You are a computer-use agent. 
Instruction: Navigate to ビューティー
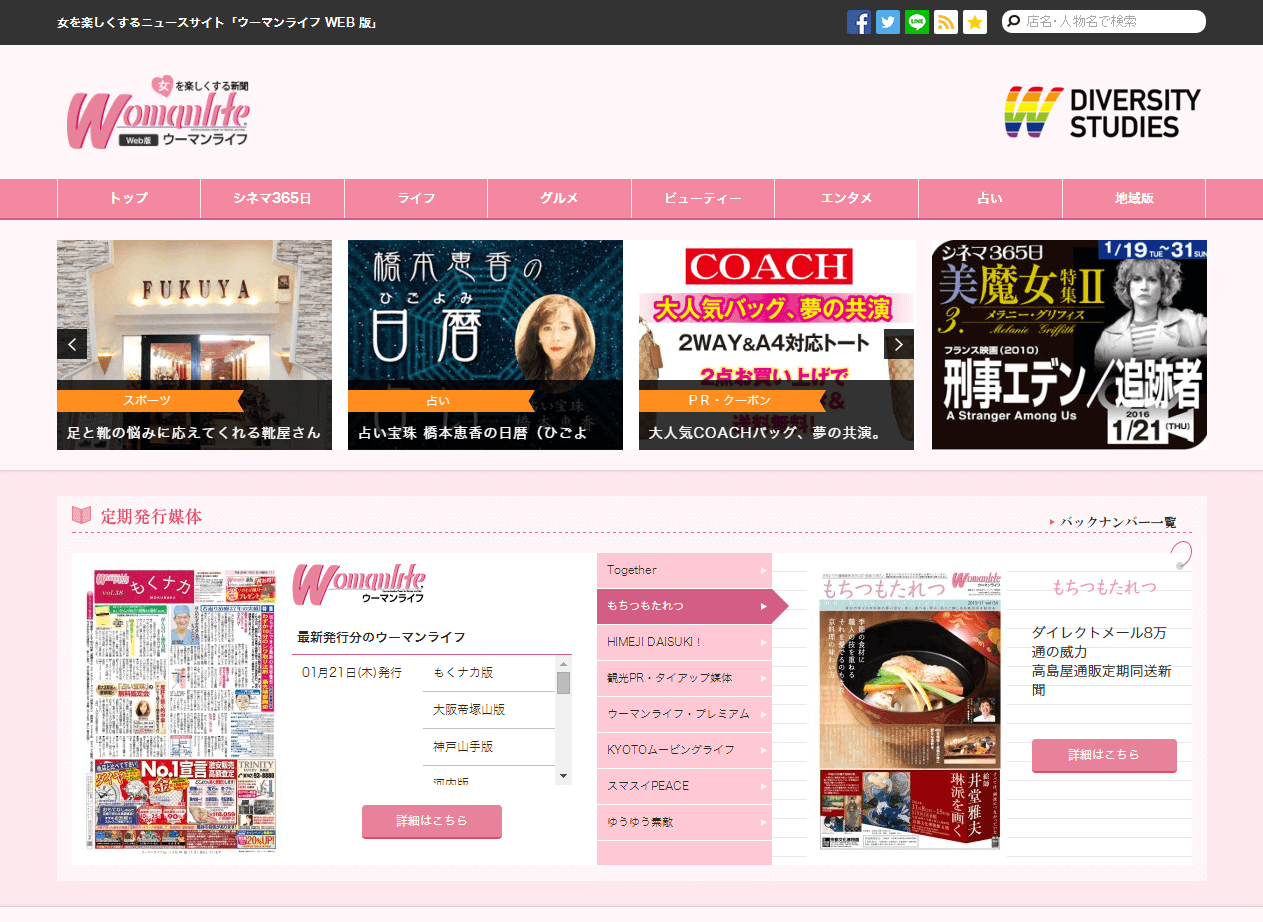tap(703, 198)
